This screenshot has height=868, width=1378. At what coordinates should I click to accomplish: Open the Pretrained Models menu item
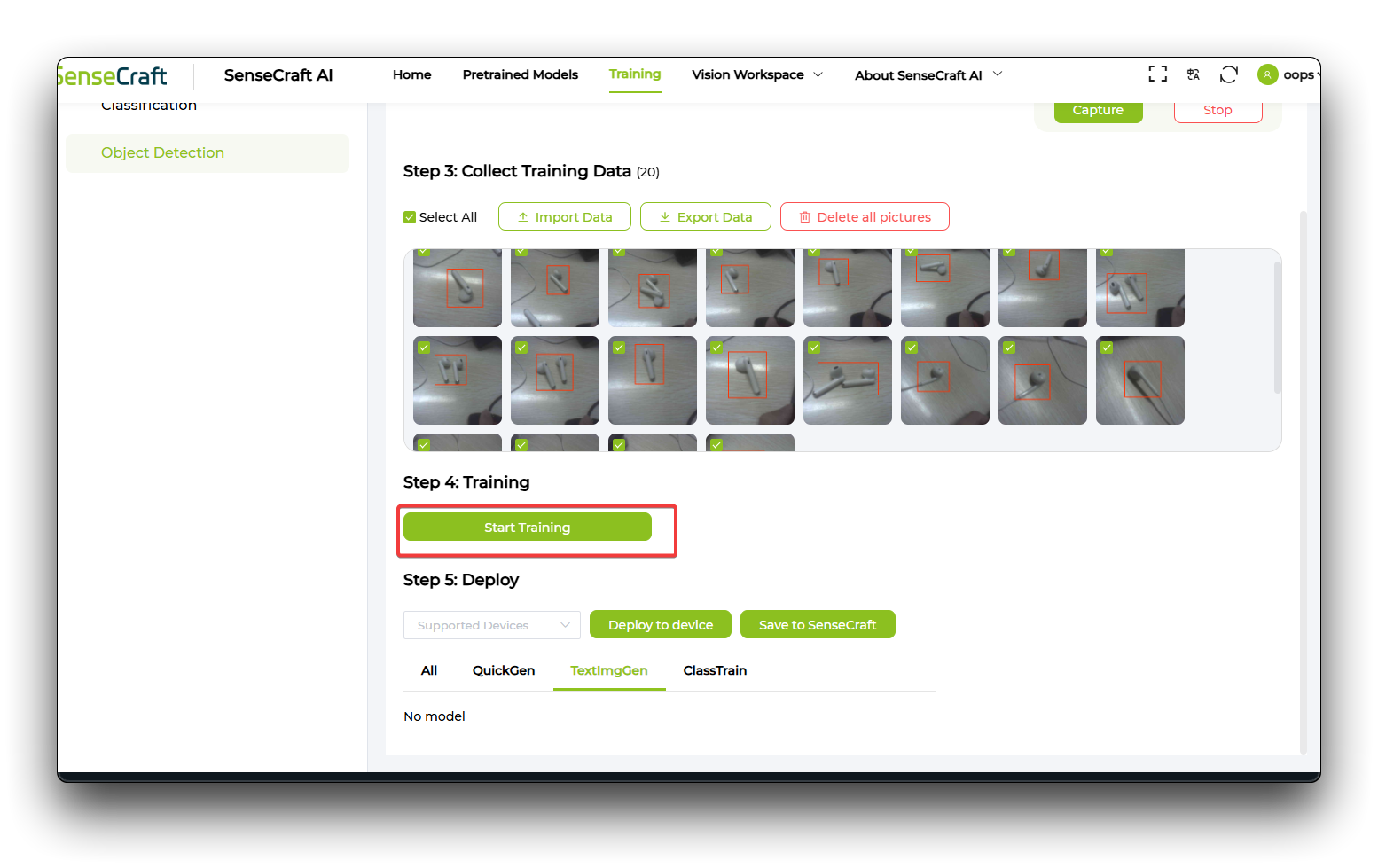pyautogui.click(x=520, y=74)
